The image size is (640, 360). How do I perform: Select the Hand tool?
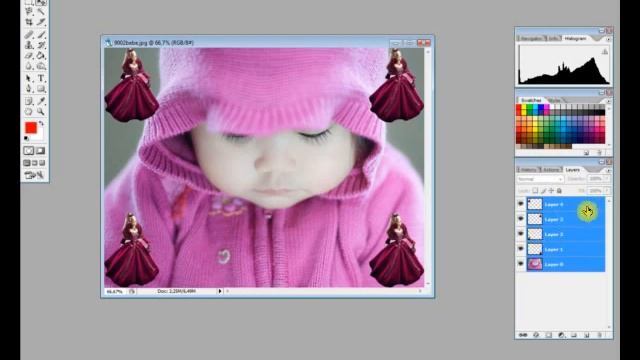coord(29,111)
